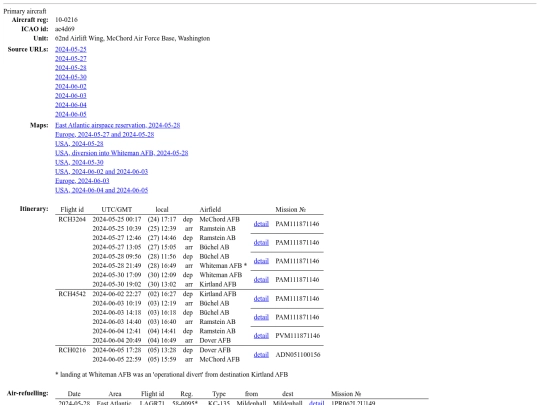The height and width of the screenshot is (405, 540).
Task: Click the Airfield column header
Action: click(x=210, y=209)
